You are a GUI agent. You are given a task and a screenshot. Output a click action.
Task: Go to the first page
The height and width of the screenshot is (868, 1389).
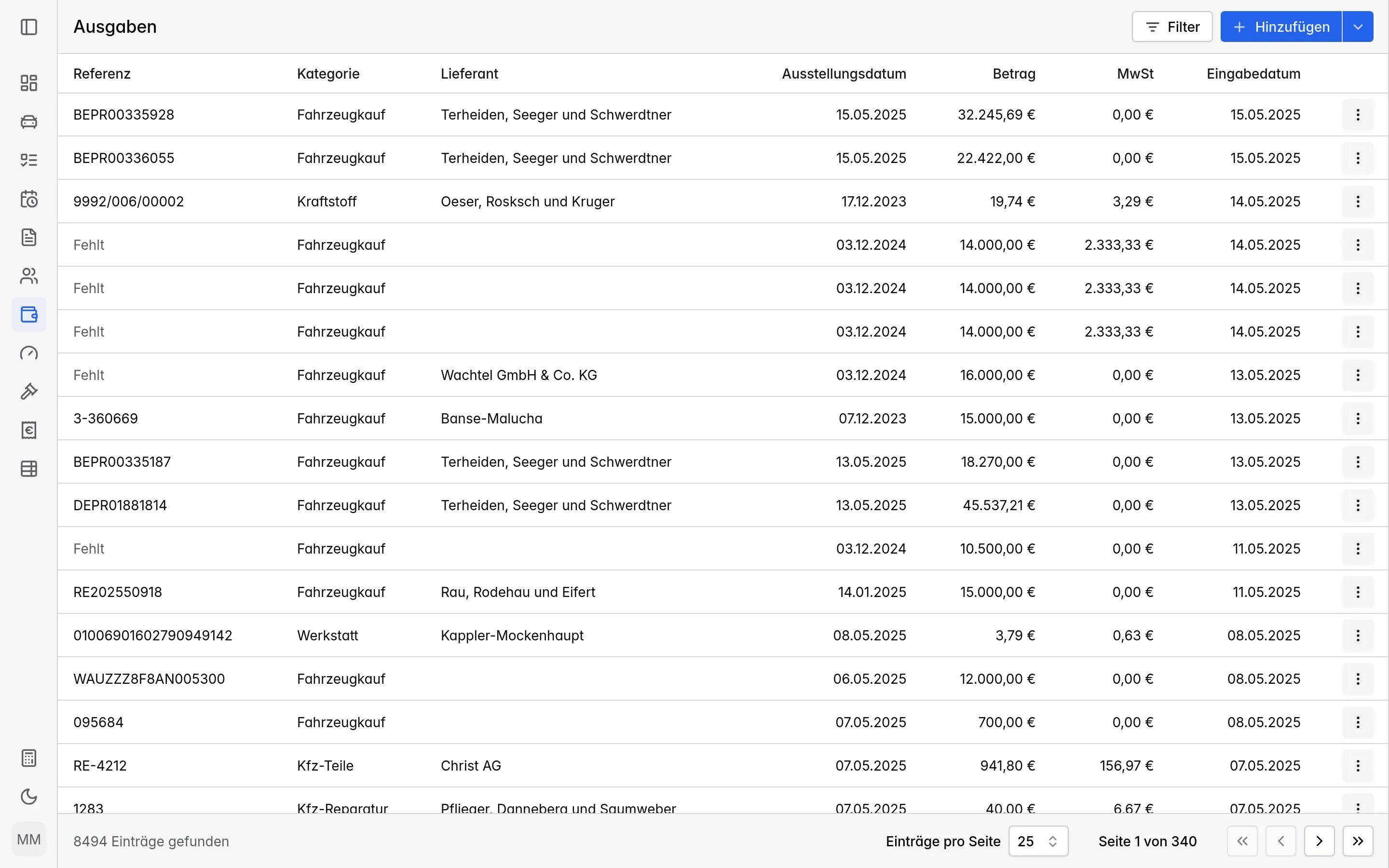point(1243,841)
